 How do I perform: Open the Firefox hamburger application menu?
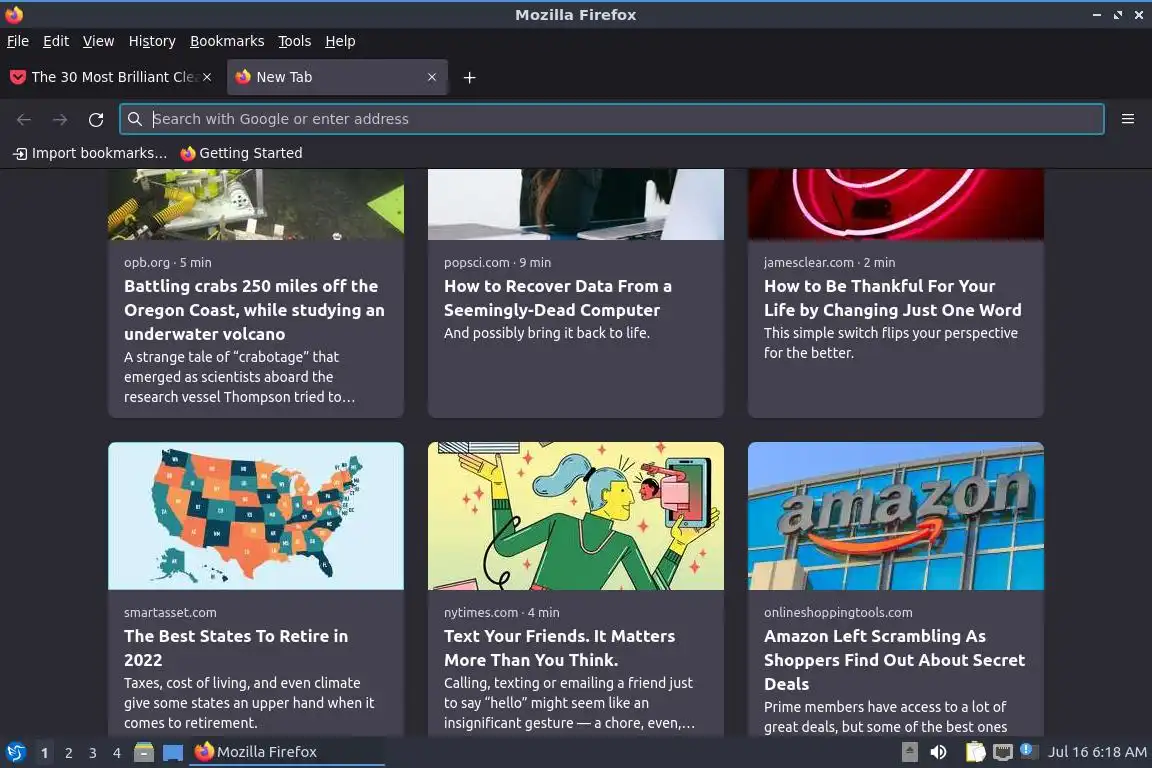click(x=1128, y=119)
